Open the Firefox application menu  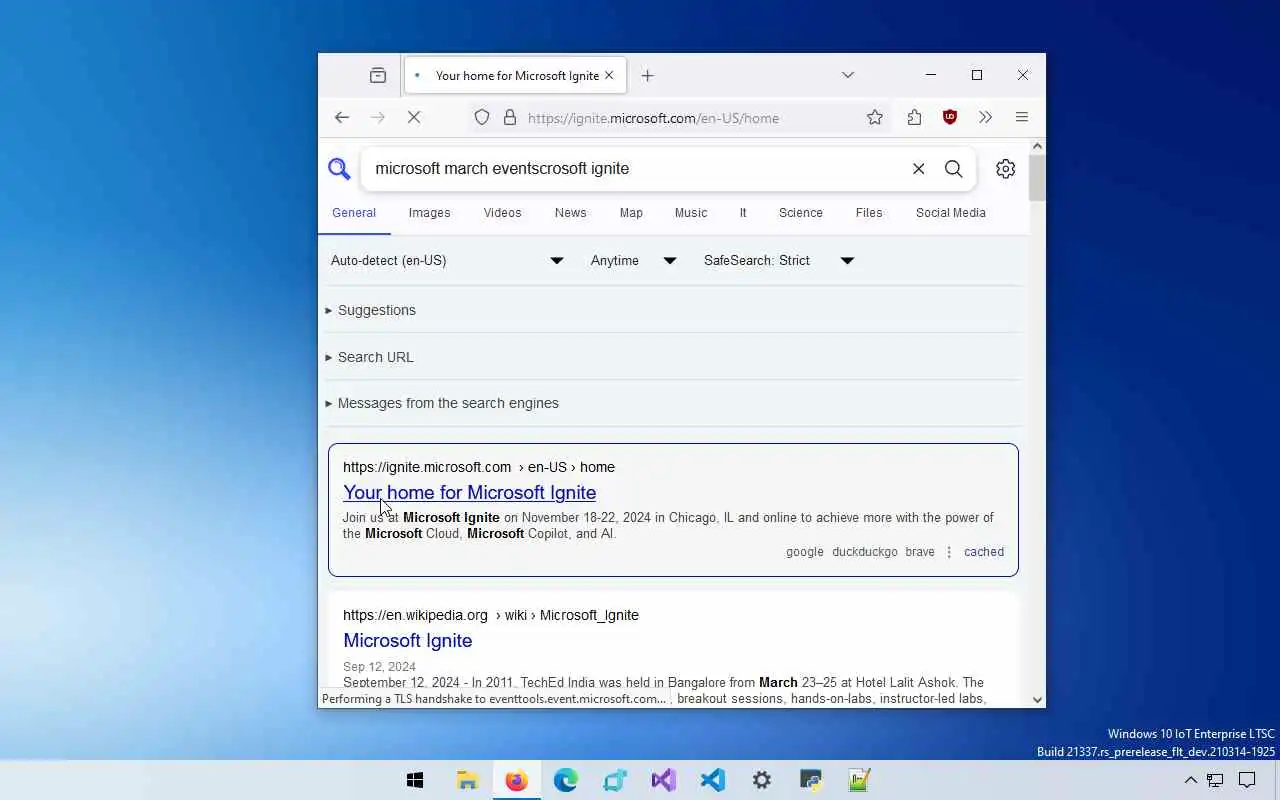pyautogui.click(x=1022, y=117)
